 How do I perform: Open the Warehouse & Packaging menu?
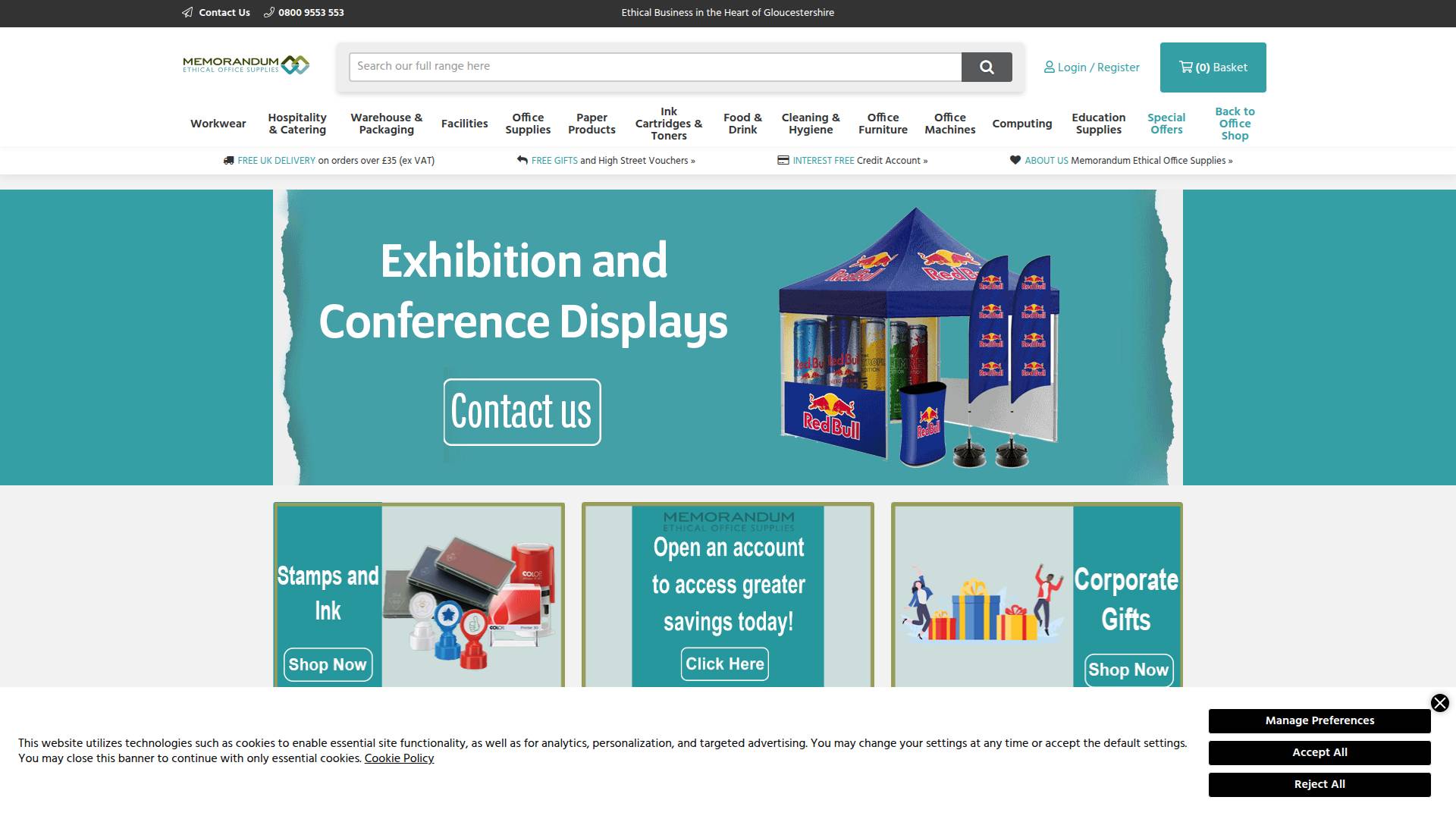click(386, 124)
